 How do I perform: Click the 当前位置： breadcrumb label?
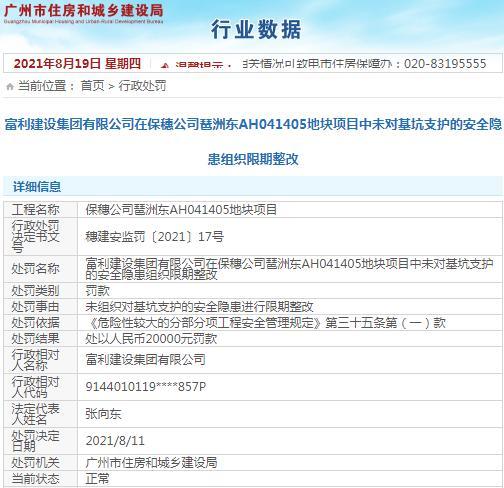click(x=47, y=86)
